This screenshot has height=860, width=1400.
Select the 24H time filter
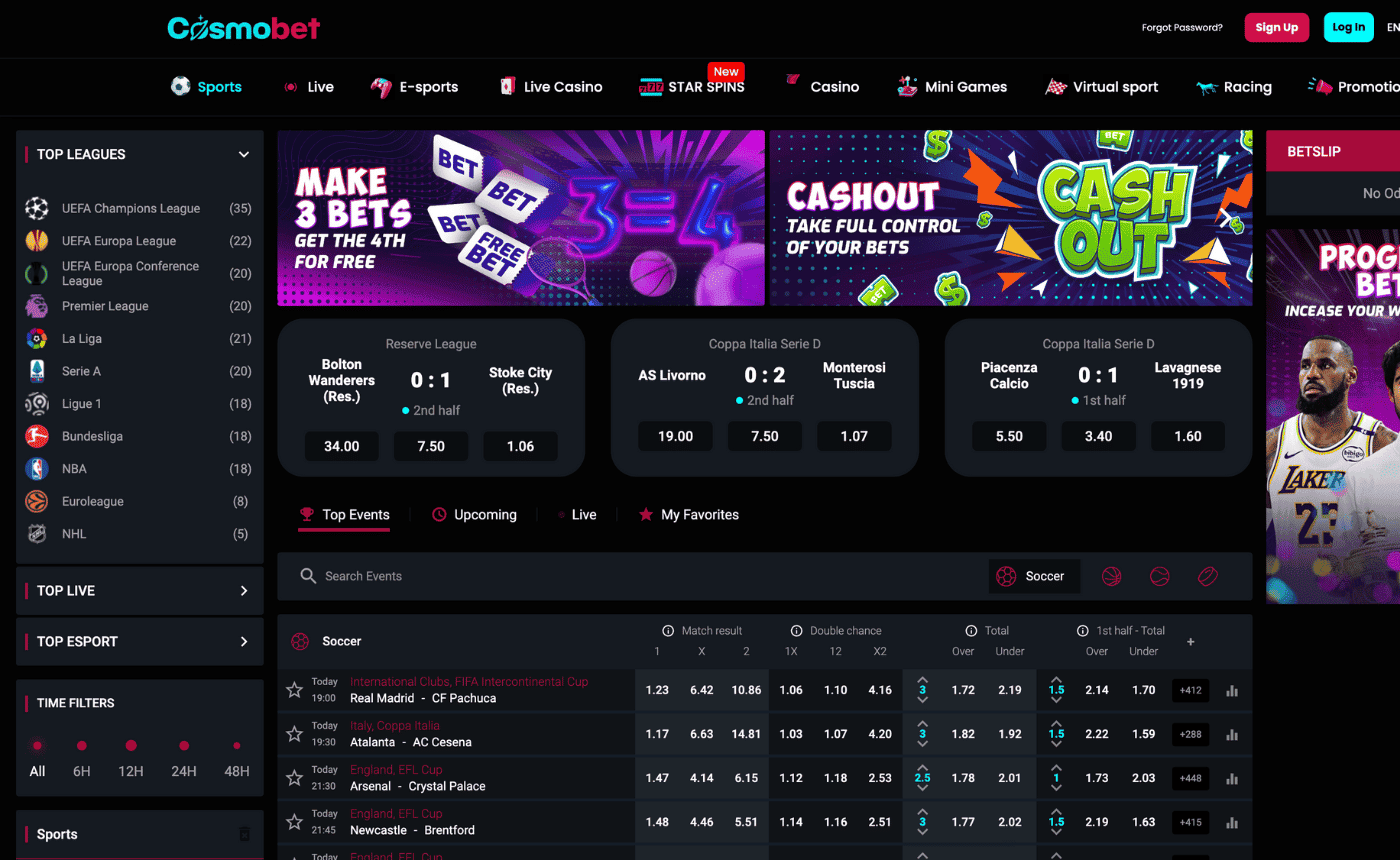point(184,758)
